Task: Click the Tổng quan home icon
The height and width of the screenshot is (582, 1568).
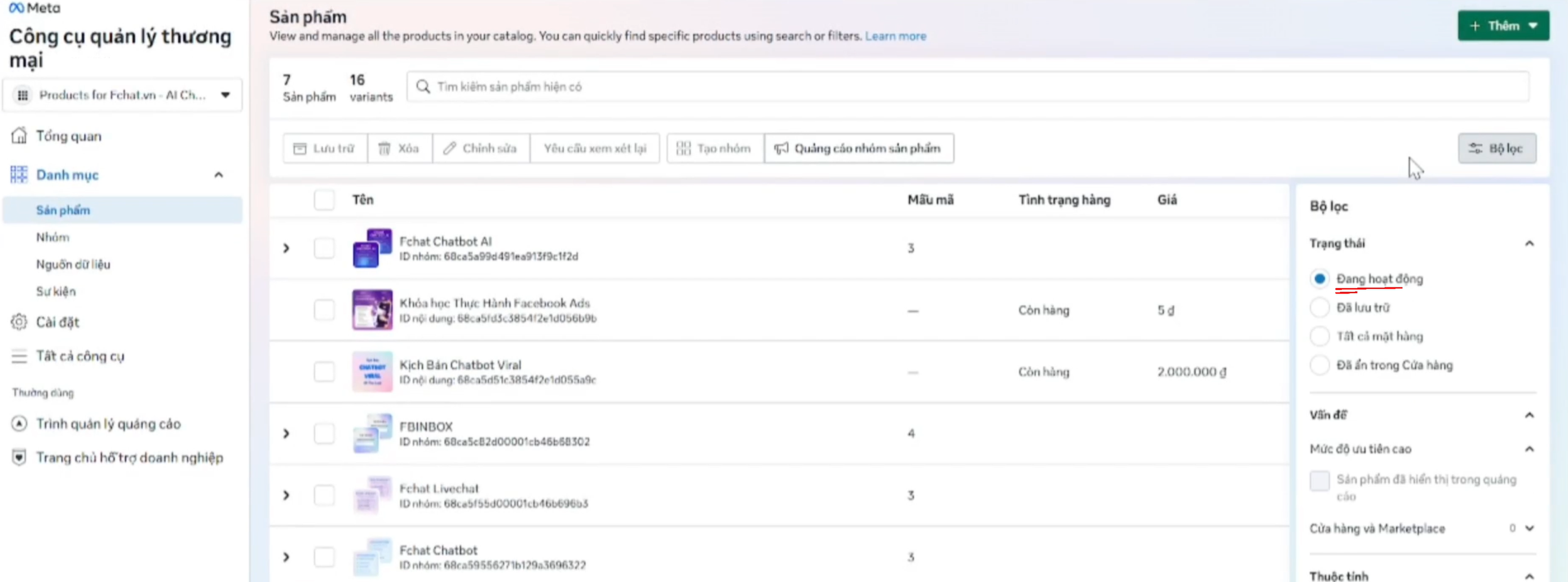Action: pos(20,136)
